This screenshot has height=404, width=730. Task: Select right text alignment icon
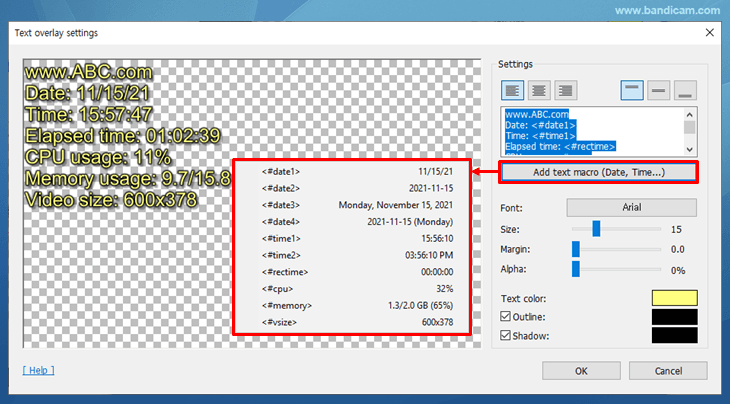(x=566, y=90)
